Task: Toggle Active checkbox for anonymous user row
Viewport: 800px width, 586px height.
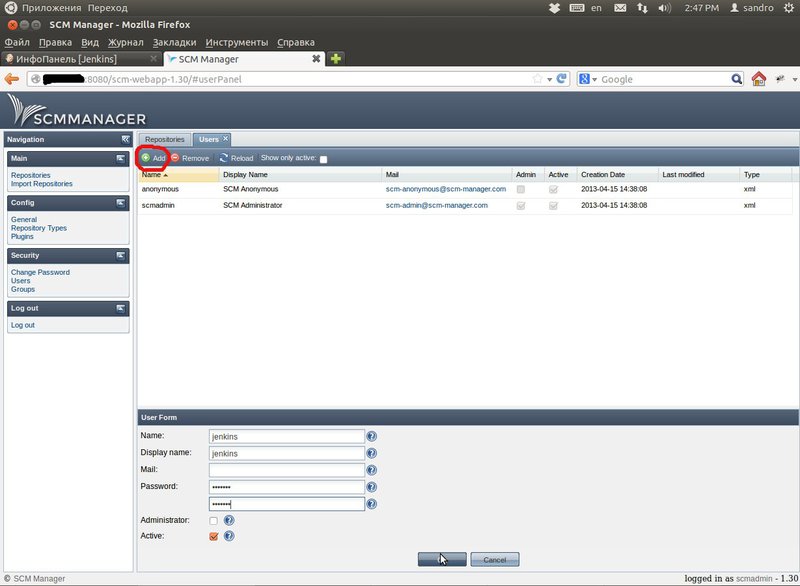Action: point(553,189)
